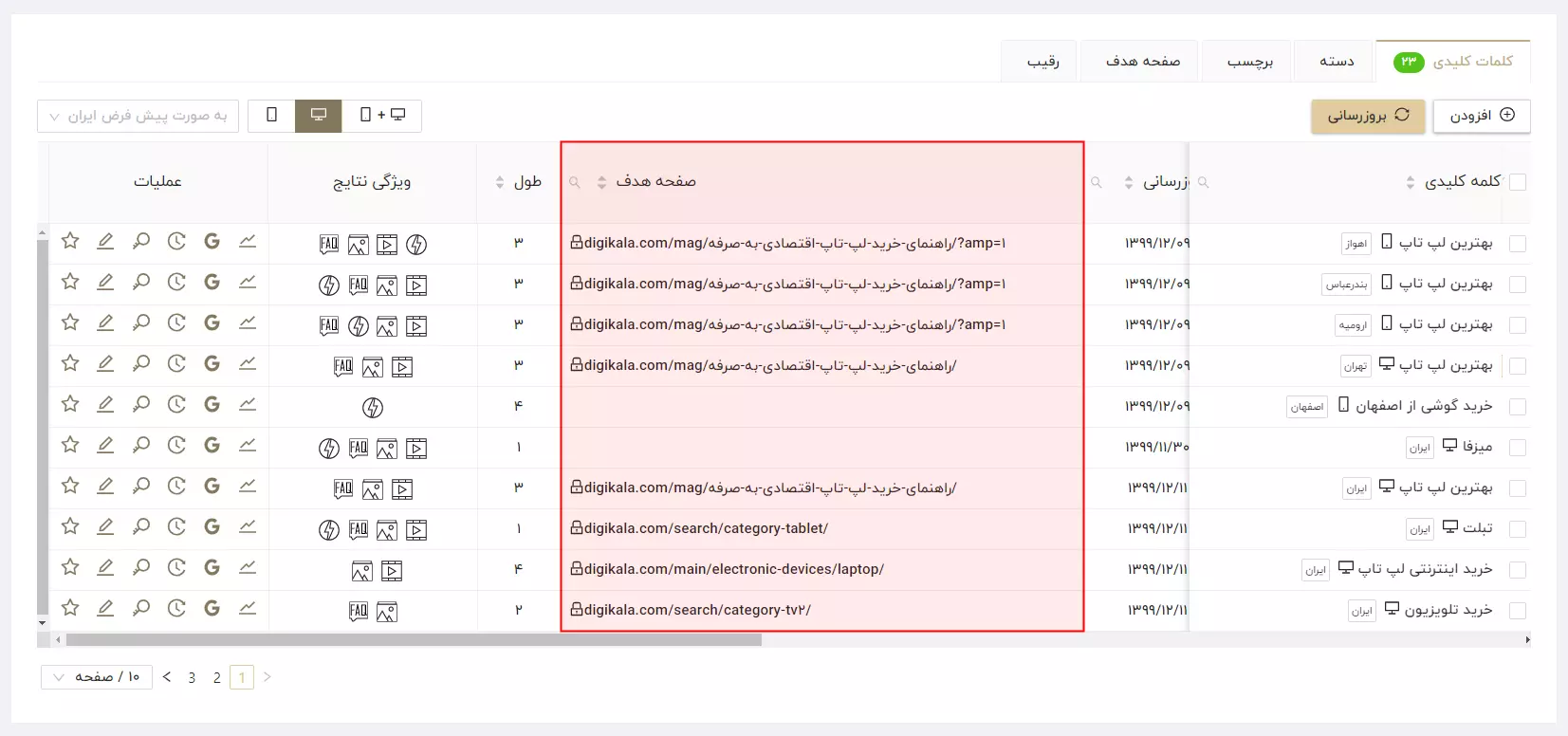Open the به صورت پیش فرض ایران dropdown

138,116
